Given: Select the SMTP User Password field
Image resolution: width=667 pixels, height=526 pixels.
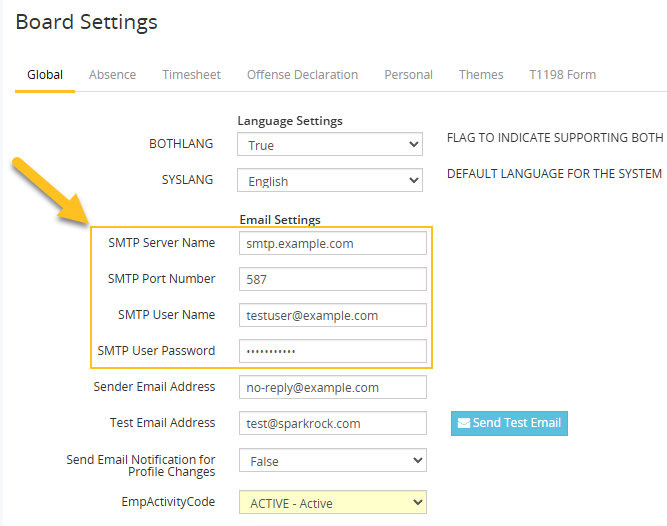Looking at the screenshot, I should (x=332, y=351).
